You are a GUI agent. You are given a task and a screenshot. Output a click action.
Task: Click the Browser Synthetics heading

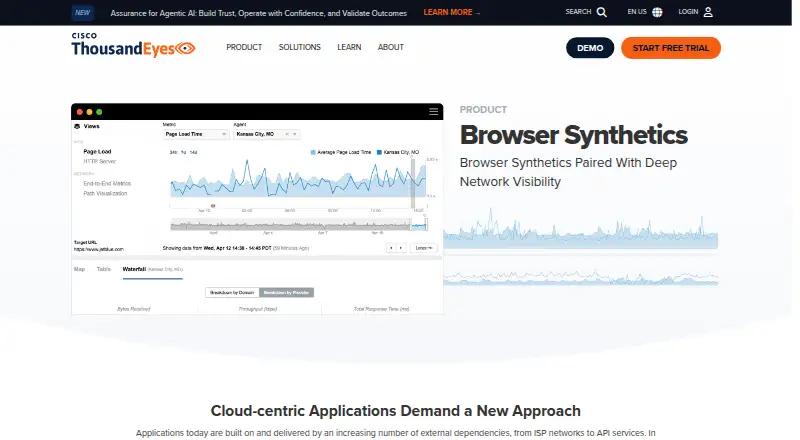pos(573,135)
